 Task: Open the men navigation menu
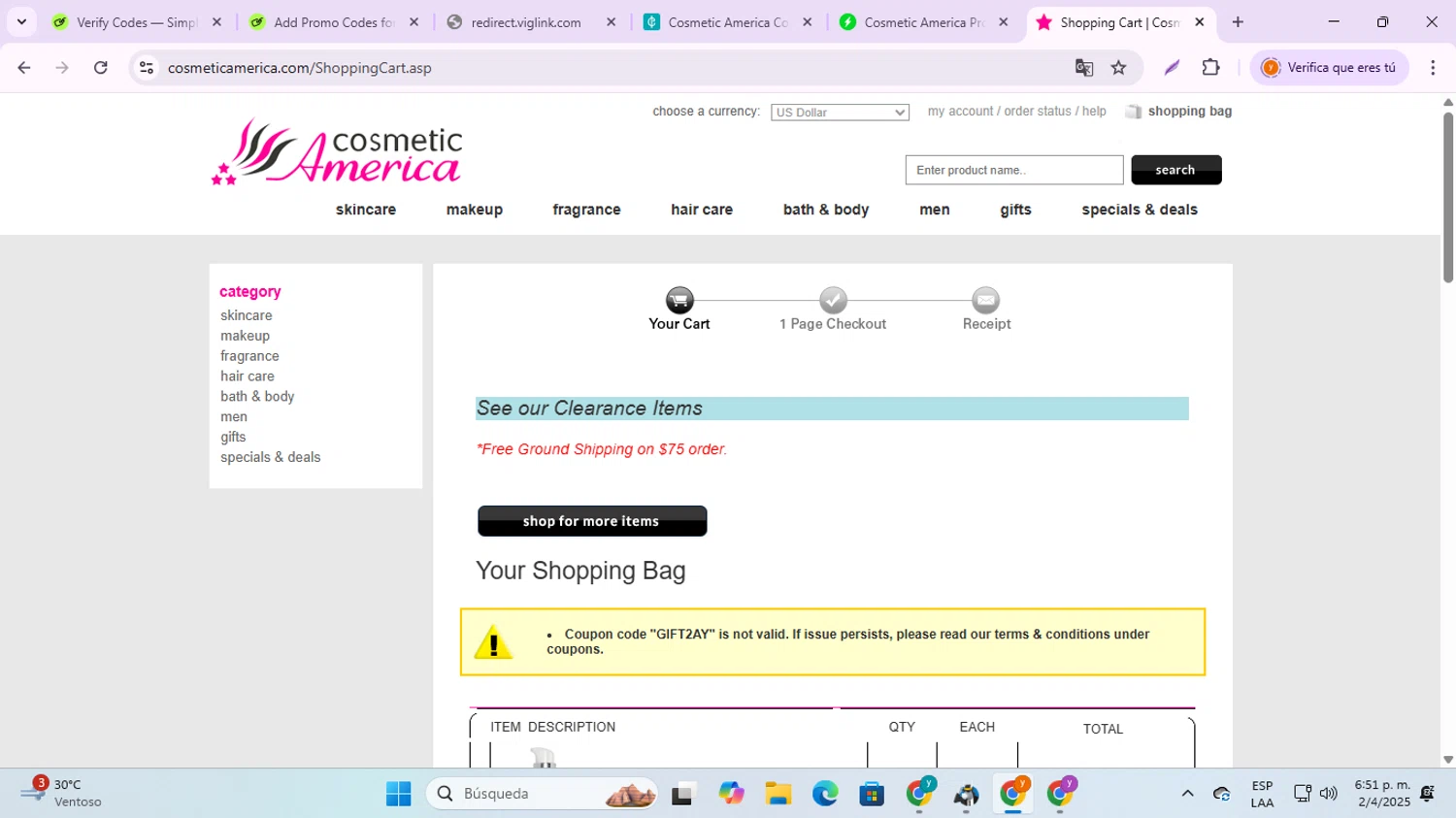point(935,210)
